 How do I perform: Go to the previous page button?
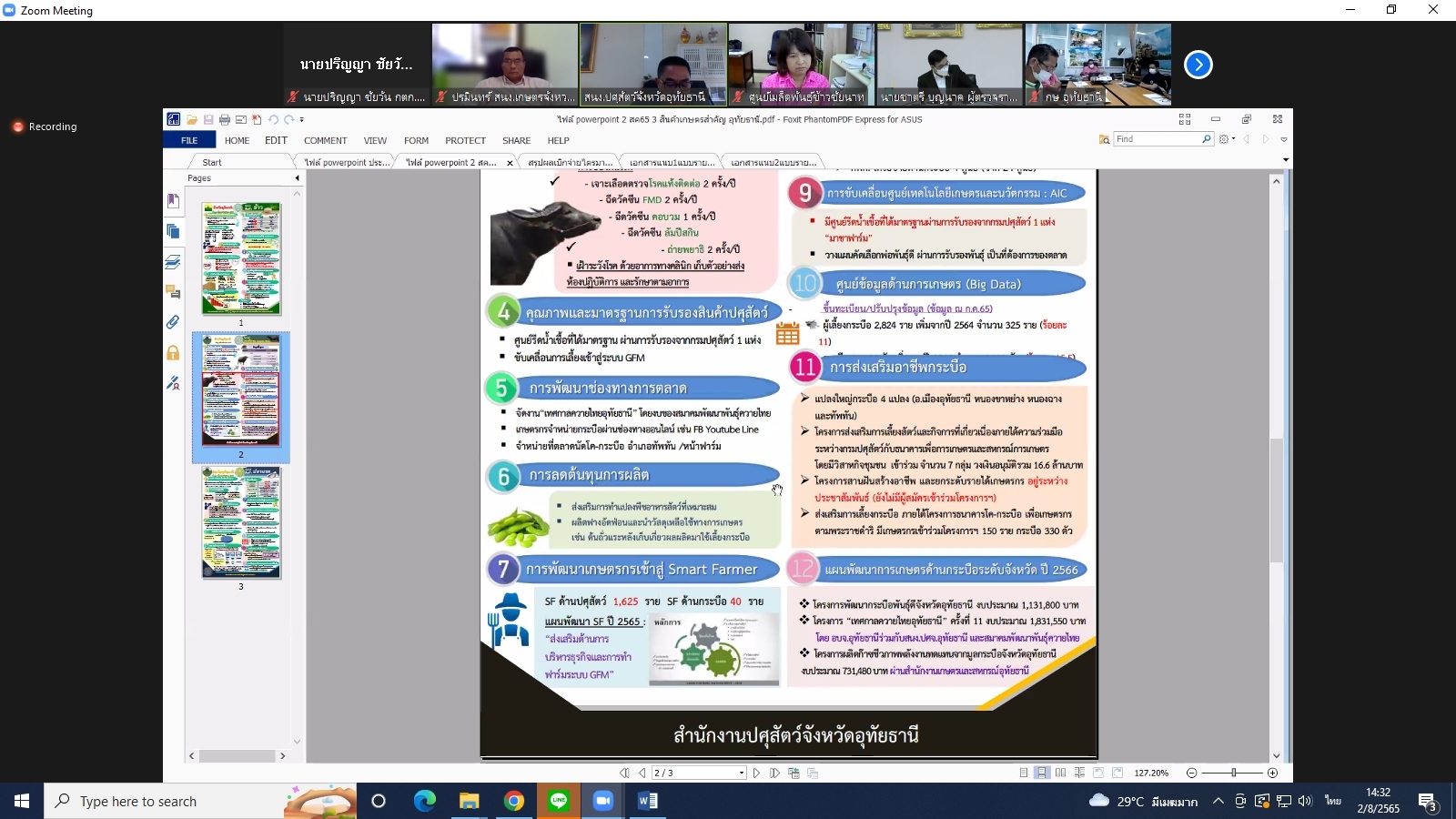(x=642, y=773)
